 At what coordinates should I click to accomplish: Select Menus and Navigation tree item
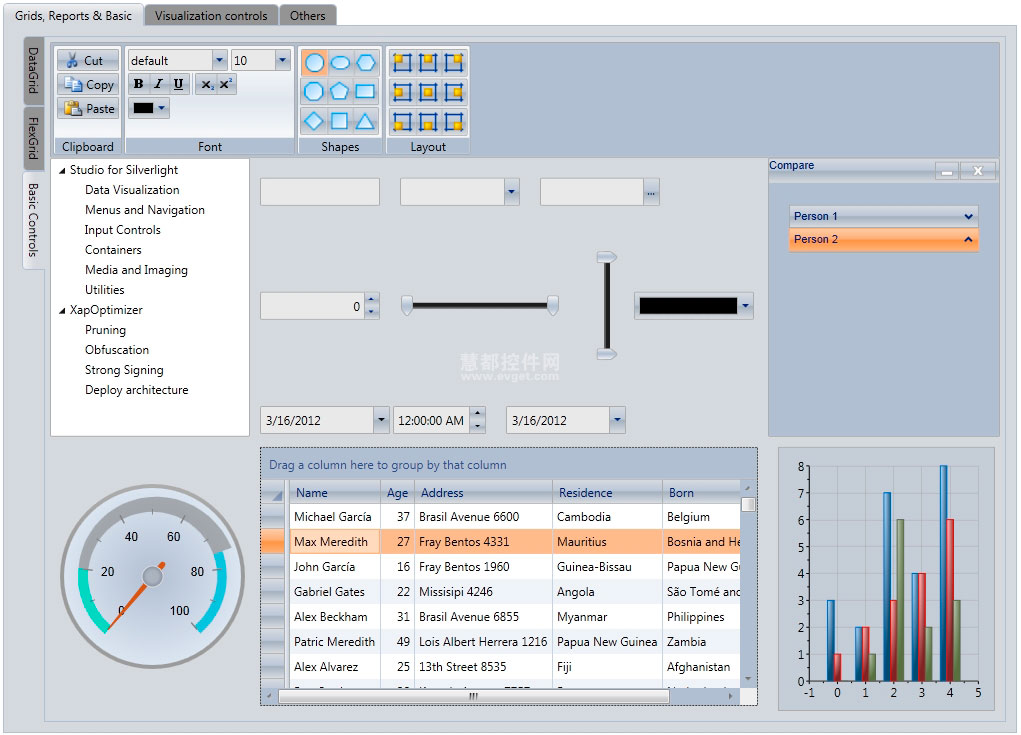145,210
